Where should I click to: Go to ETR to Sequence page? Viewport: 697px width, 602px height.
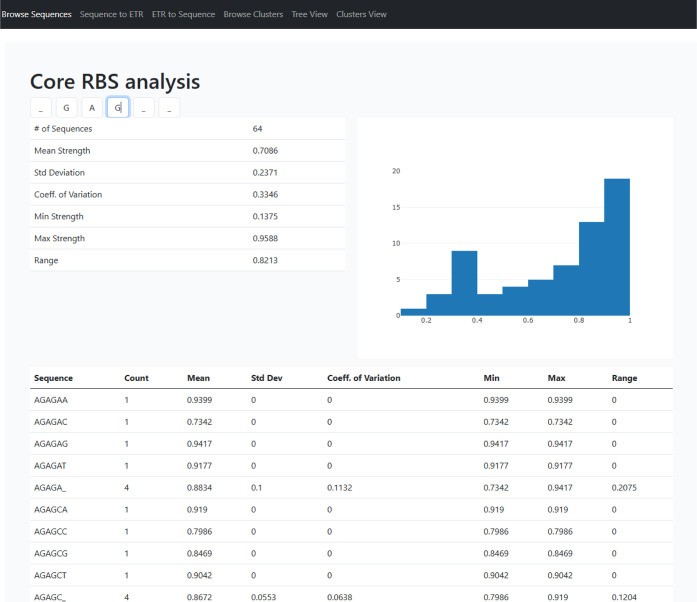pyautogui.click(x=183, y=14)
